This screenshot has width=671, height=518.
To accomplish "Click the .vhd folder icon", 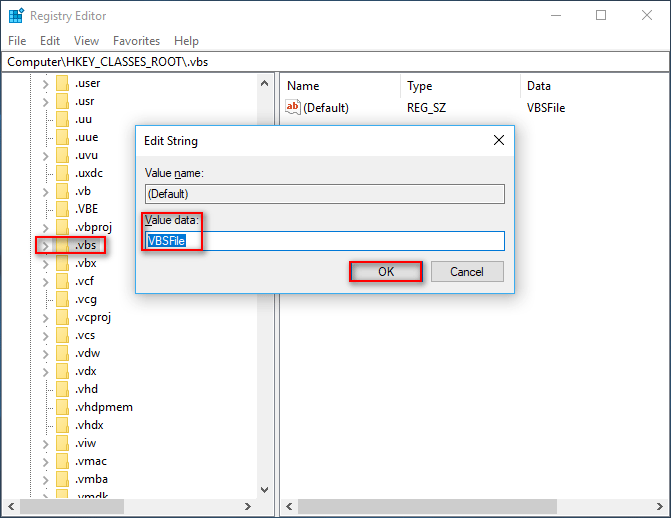I will coord(62,389).
